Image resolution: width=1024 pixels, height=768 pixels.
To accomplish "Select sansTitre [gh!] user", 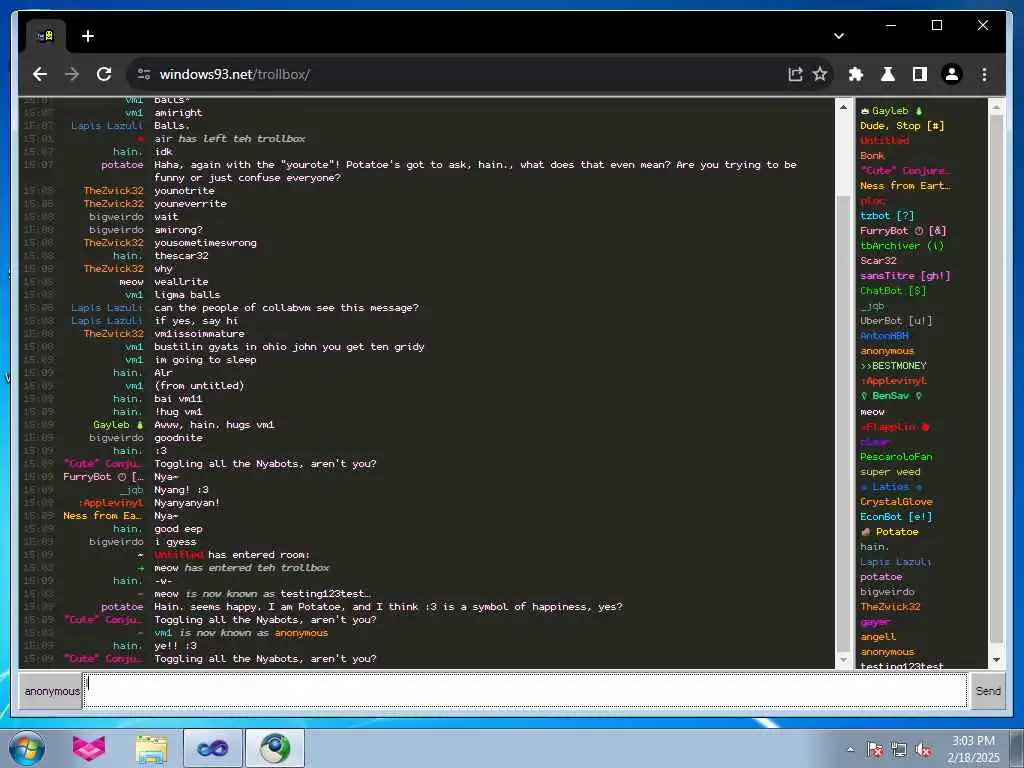I will (904, 276).
